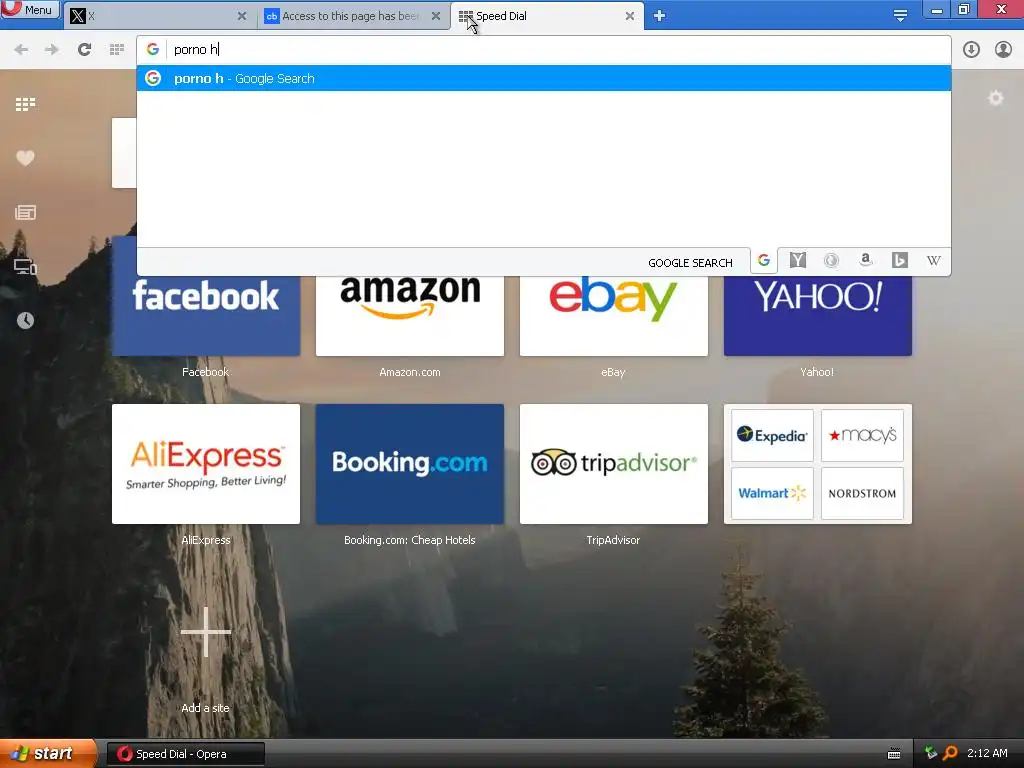This screenshot has height=768, width=1024.
Task: Choose Amazon search engine icon
Action: [x=865, y=261]
